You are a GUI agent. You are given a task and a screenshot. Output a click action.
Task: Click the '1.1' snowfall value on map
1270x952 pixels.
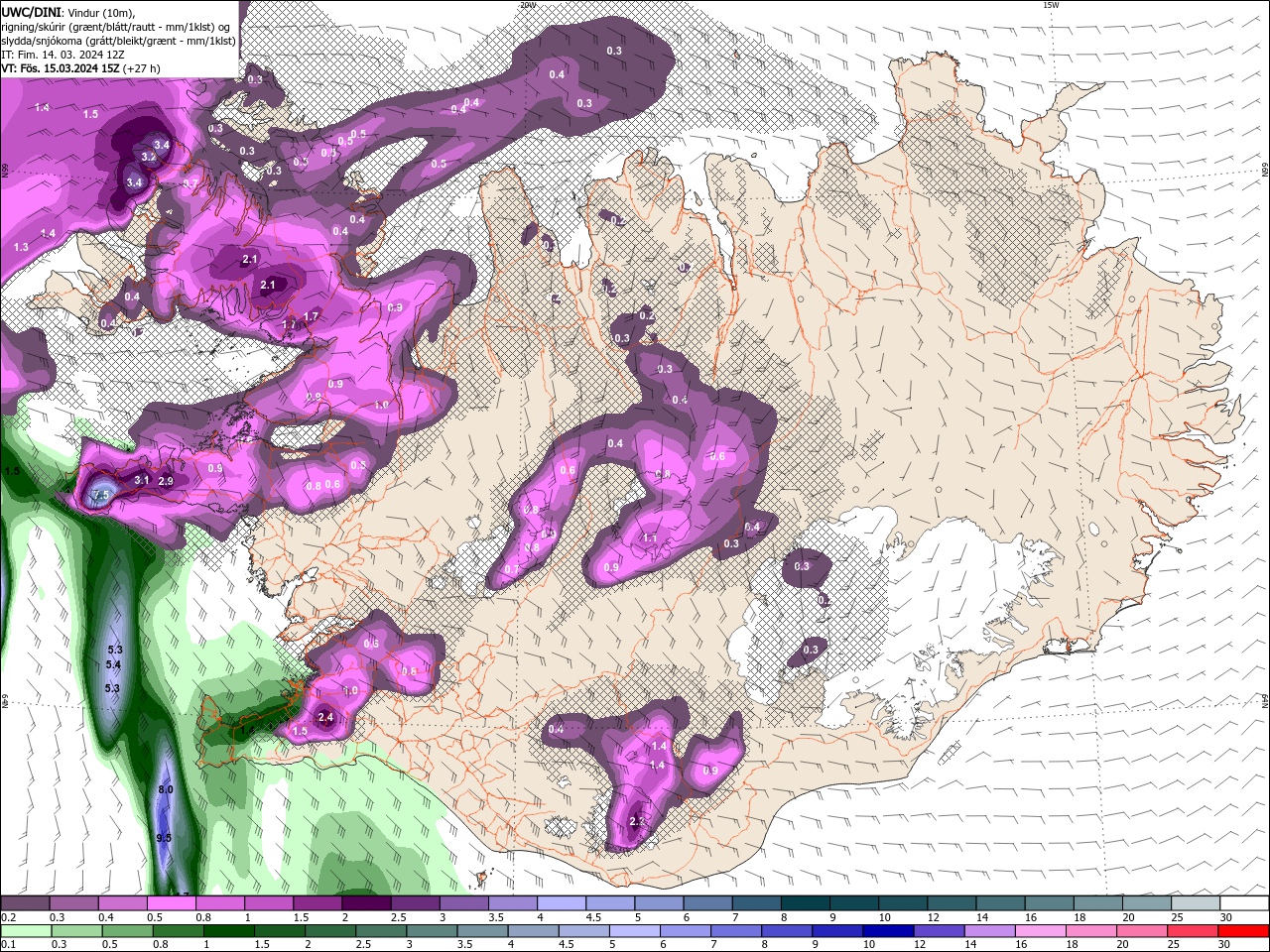click(651, 538)
